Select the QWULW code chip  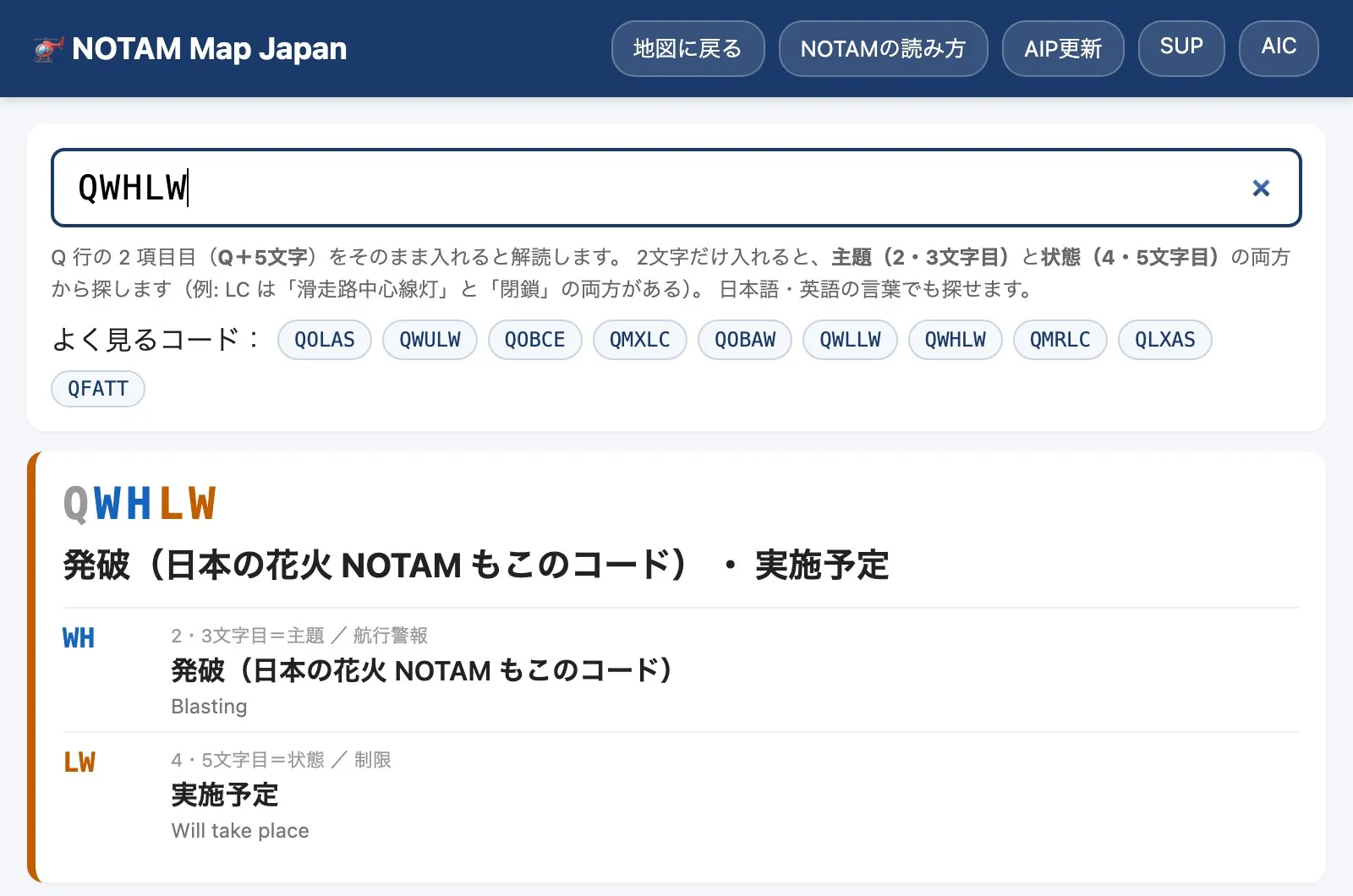coord(430,340)
